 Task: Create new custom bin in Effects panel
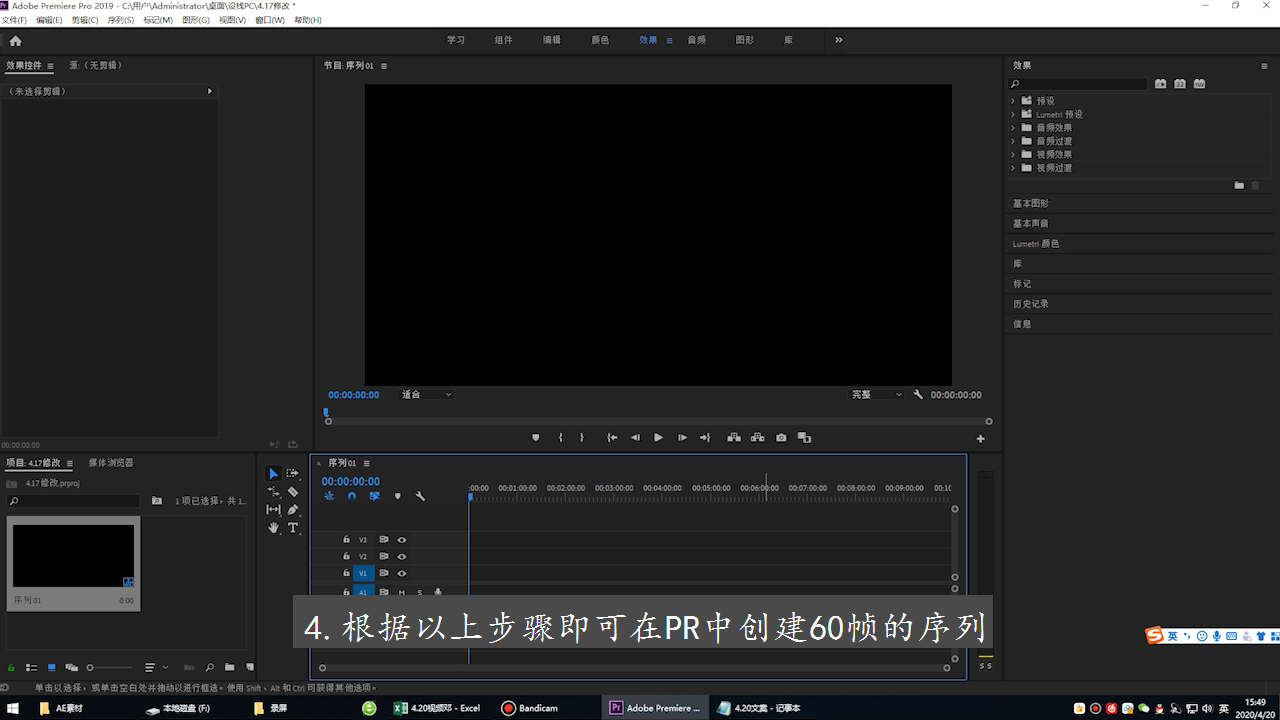click(1239, 185)
